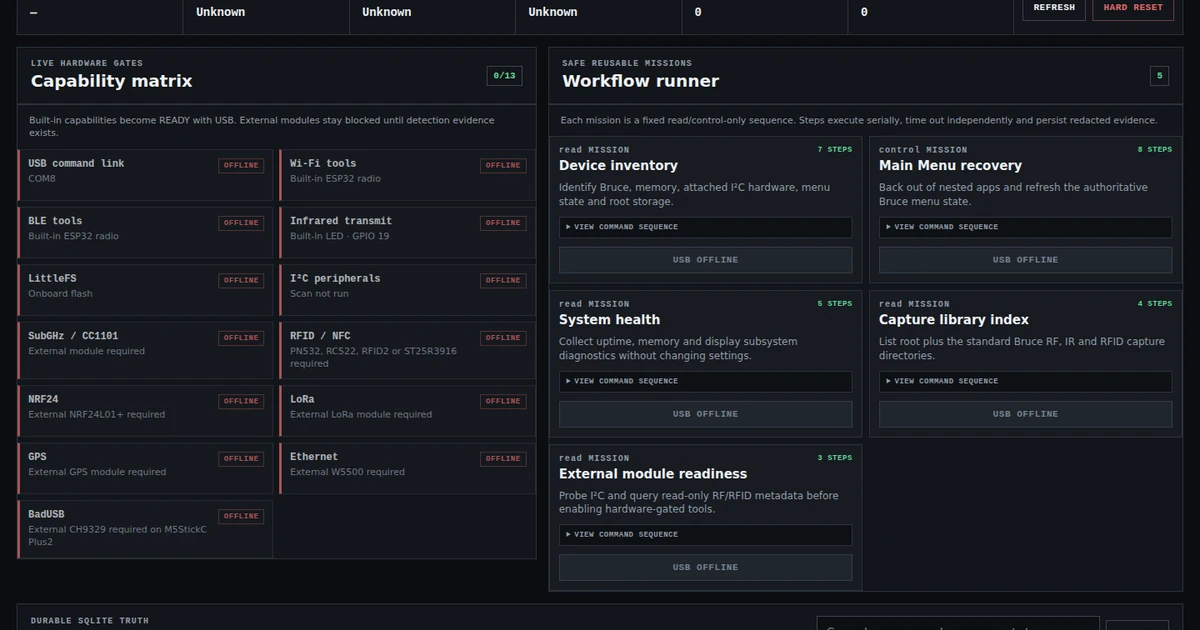
Task: Click the GPS capability title
Action: [x=37, y=457]
